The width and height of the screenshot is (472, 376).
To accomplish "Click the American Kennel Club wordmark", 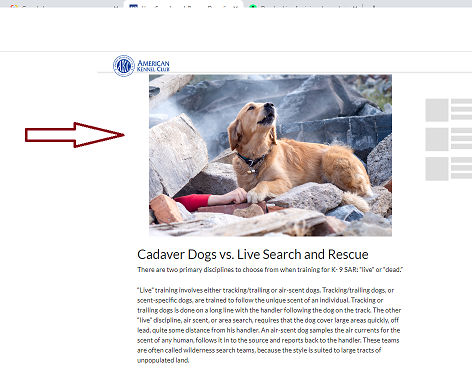I will (x=153, y=66).
